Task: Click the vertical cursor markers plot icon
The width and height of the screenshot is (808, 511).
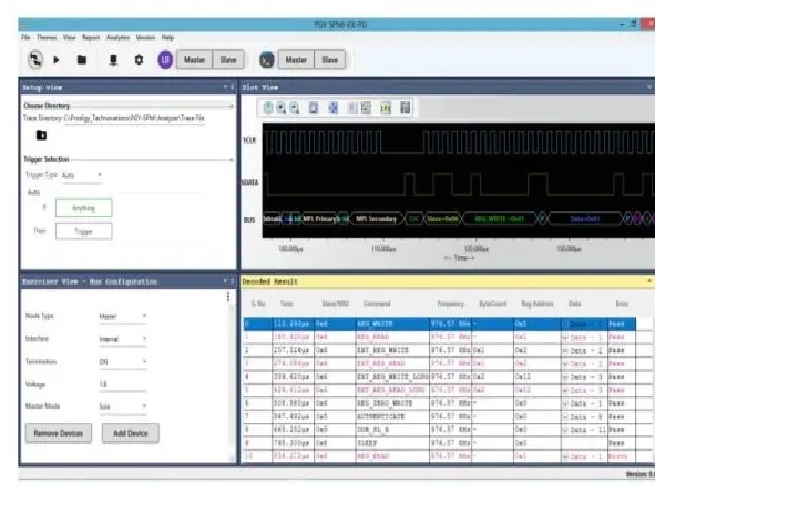Action: (x=352, y=108)
